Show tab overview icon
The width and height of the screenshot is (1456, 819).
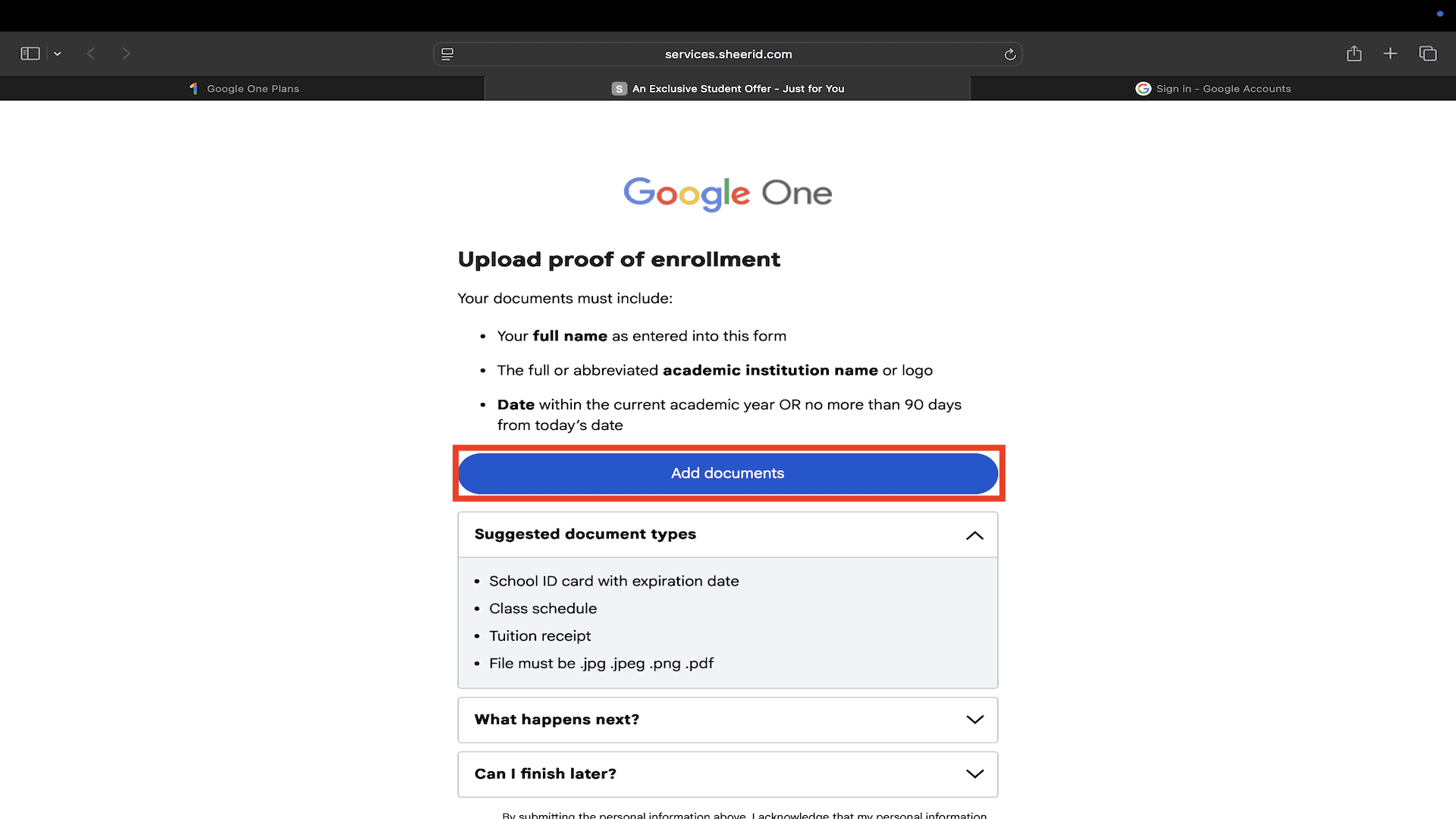(1427, 54)
